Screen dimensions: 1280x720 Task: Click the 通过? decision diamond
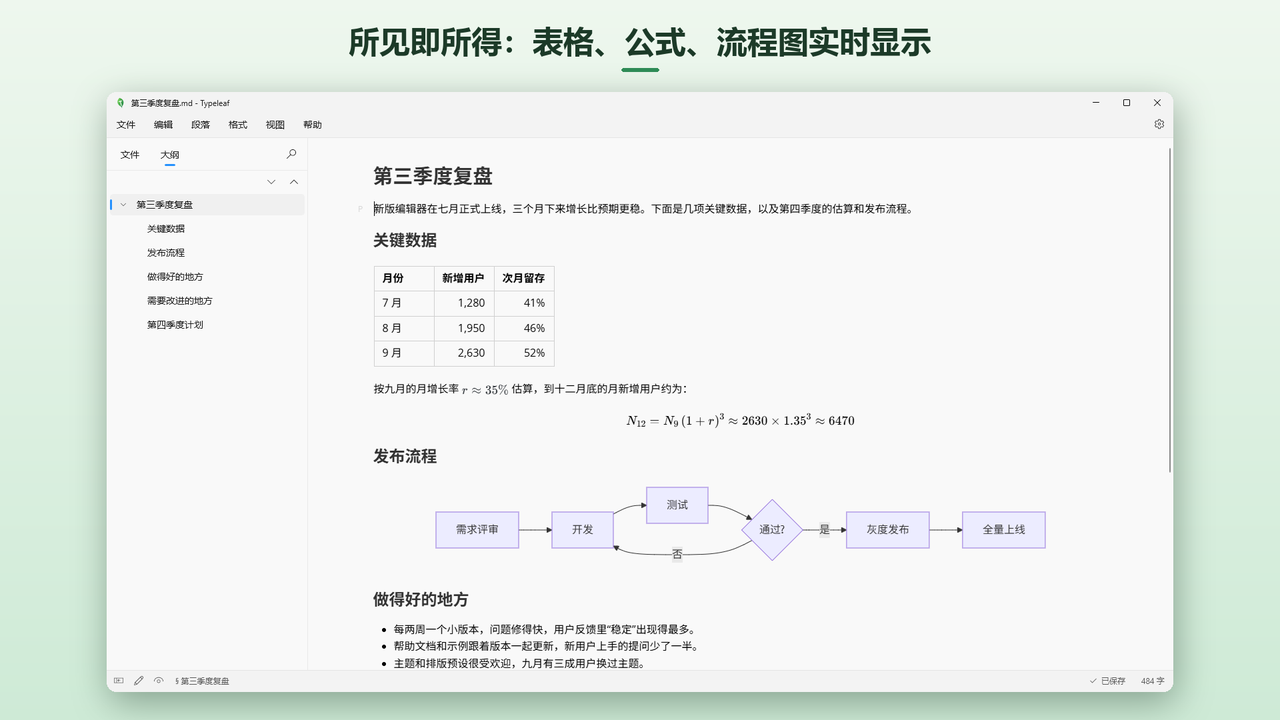click(x=772, y=530)
